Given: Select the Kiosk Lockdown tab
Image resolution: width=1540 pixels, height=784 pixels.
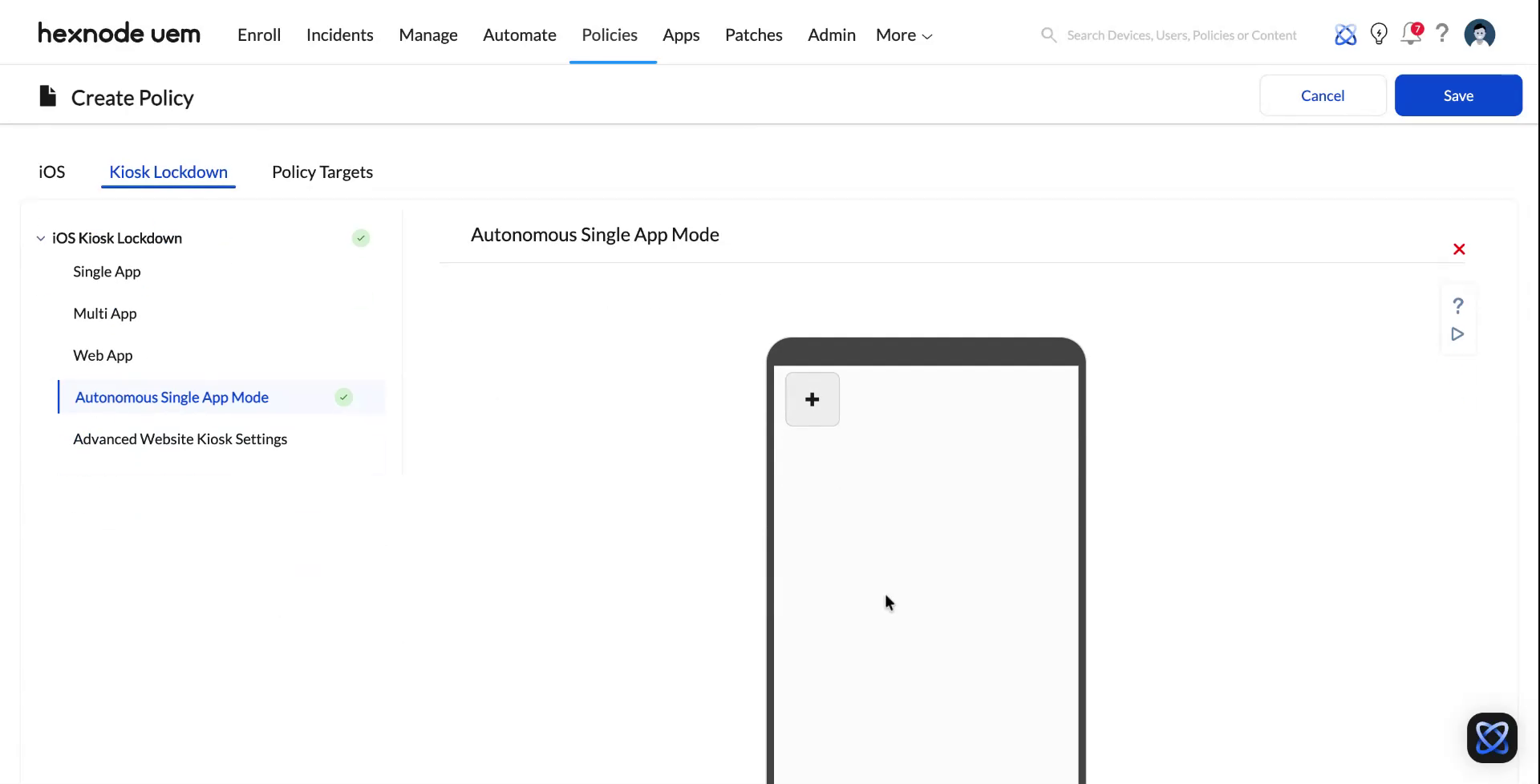Looking at the screenshot, I should coord(168,172).
